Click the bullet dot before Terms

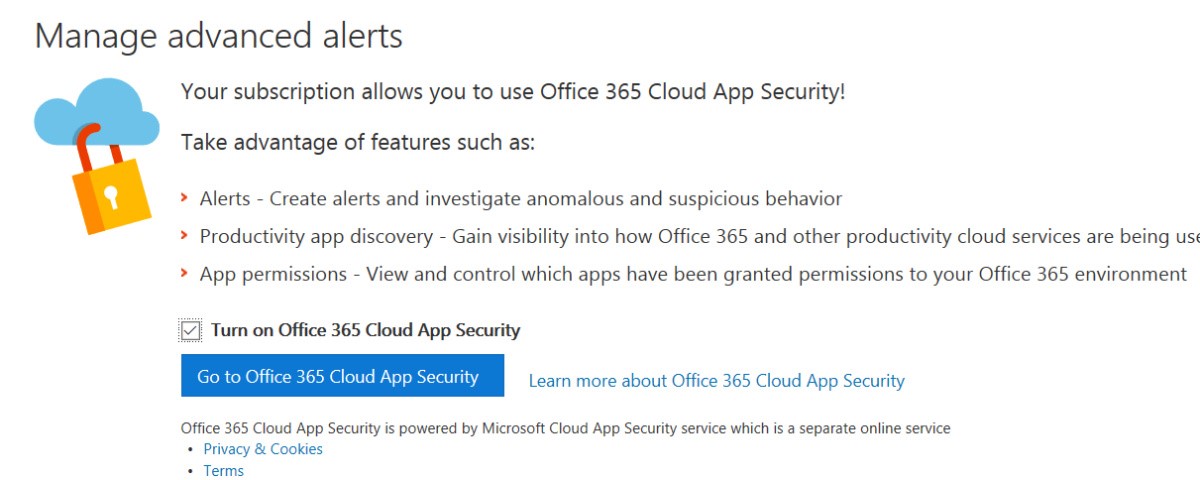click(x=190, y=471)
